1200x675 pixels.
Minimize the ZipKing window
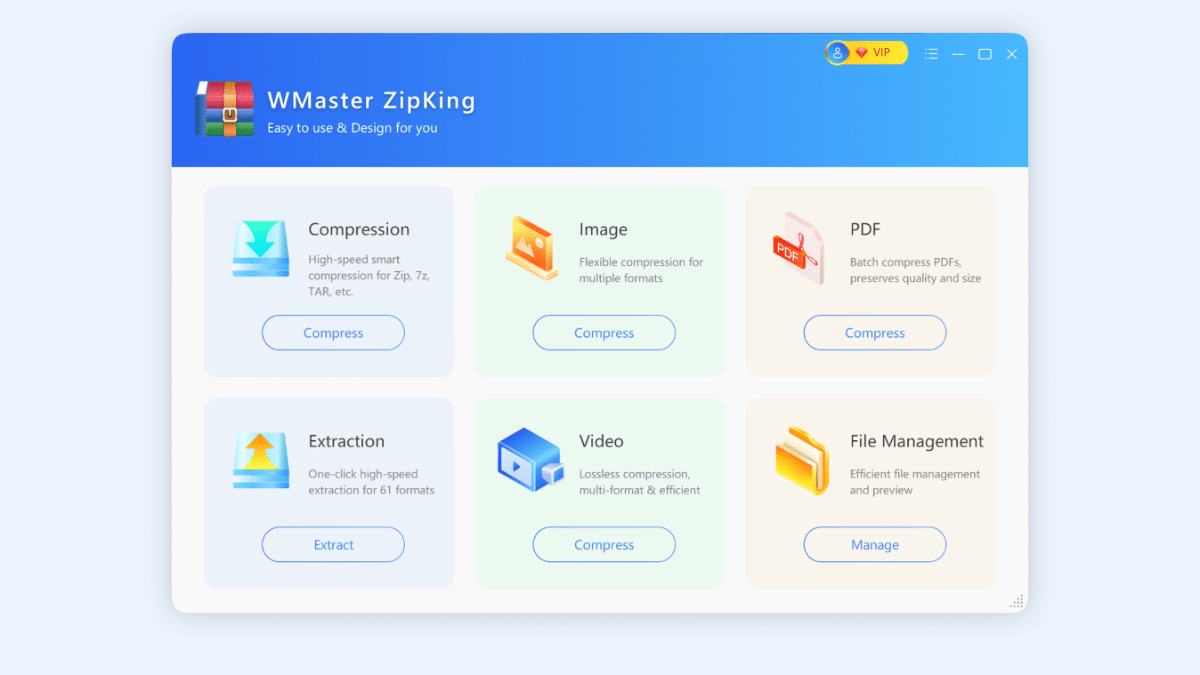[958, 54]
